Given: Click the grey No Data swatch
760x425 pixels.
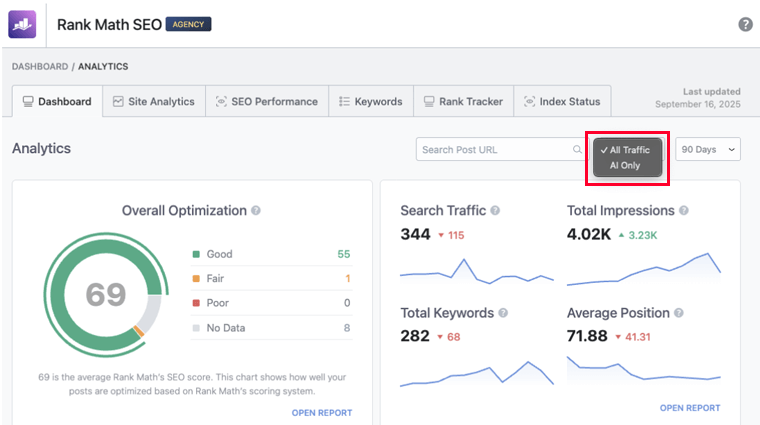Looking at the screenshot, I should 196,328.
